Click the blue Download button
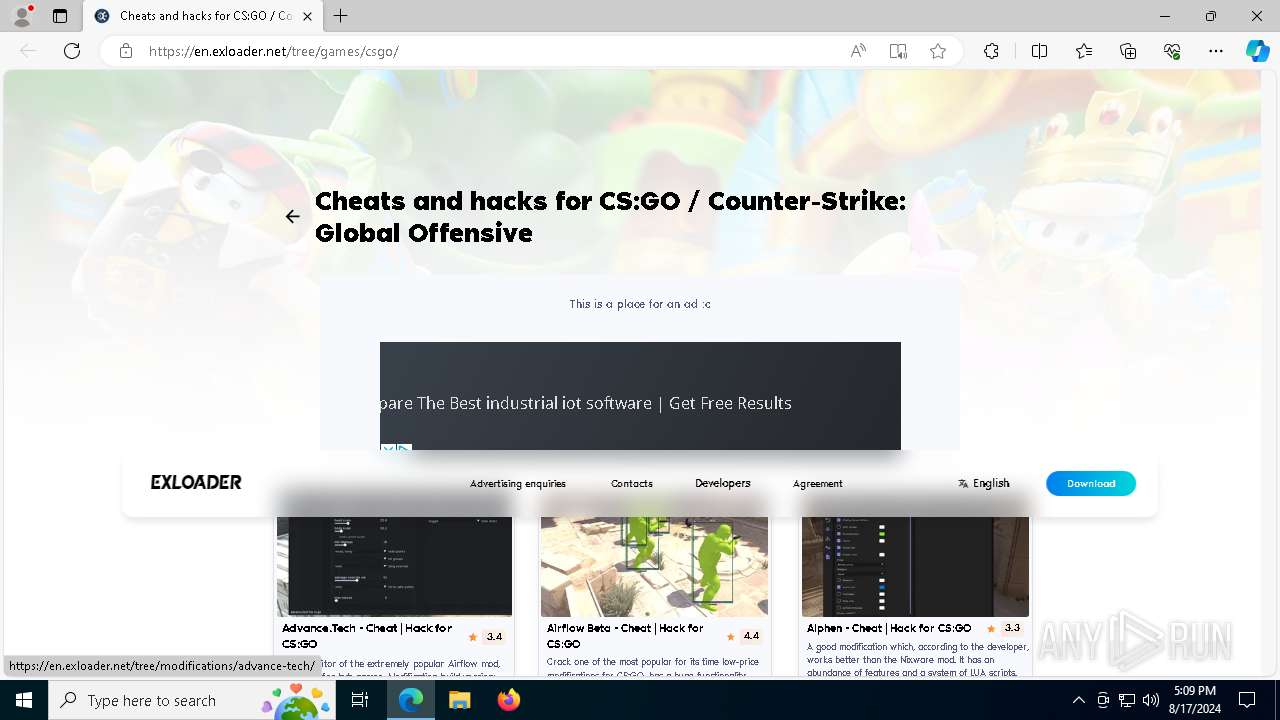 (1091, 483)
